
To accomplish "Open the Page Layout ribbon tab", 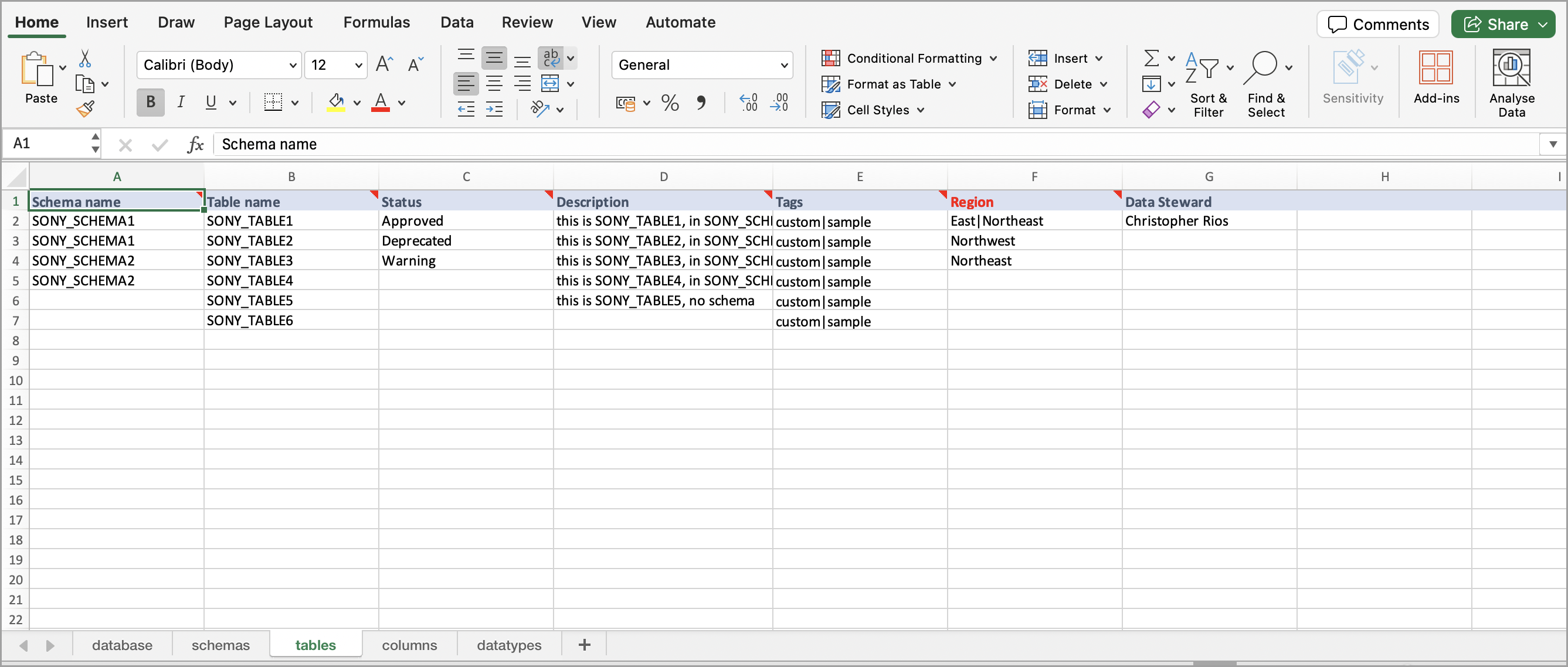I will coord(268,22).
